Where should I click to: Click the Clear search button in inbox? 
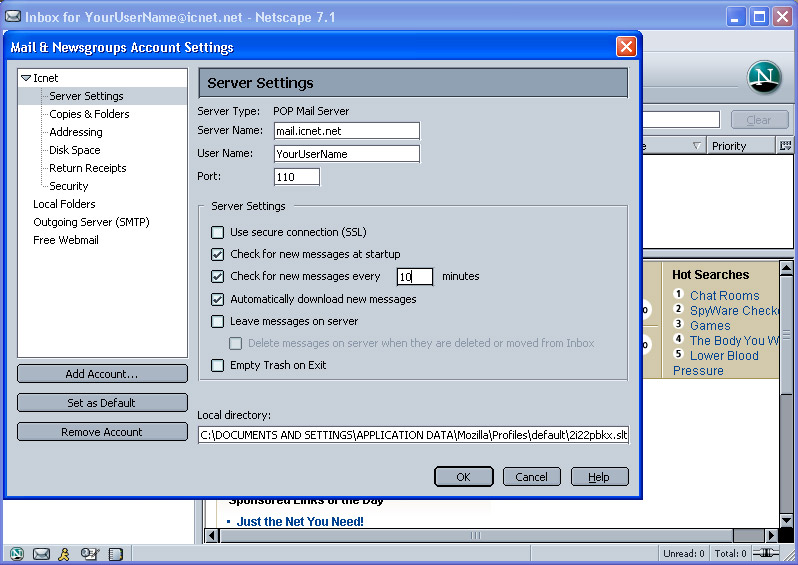click(759, 120)
